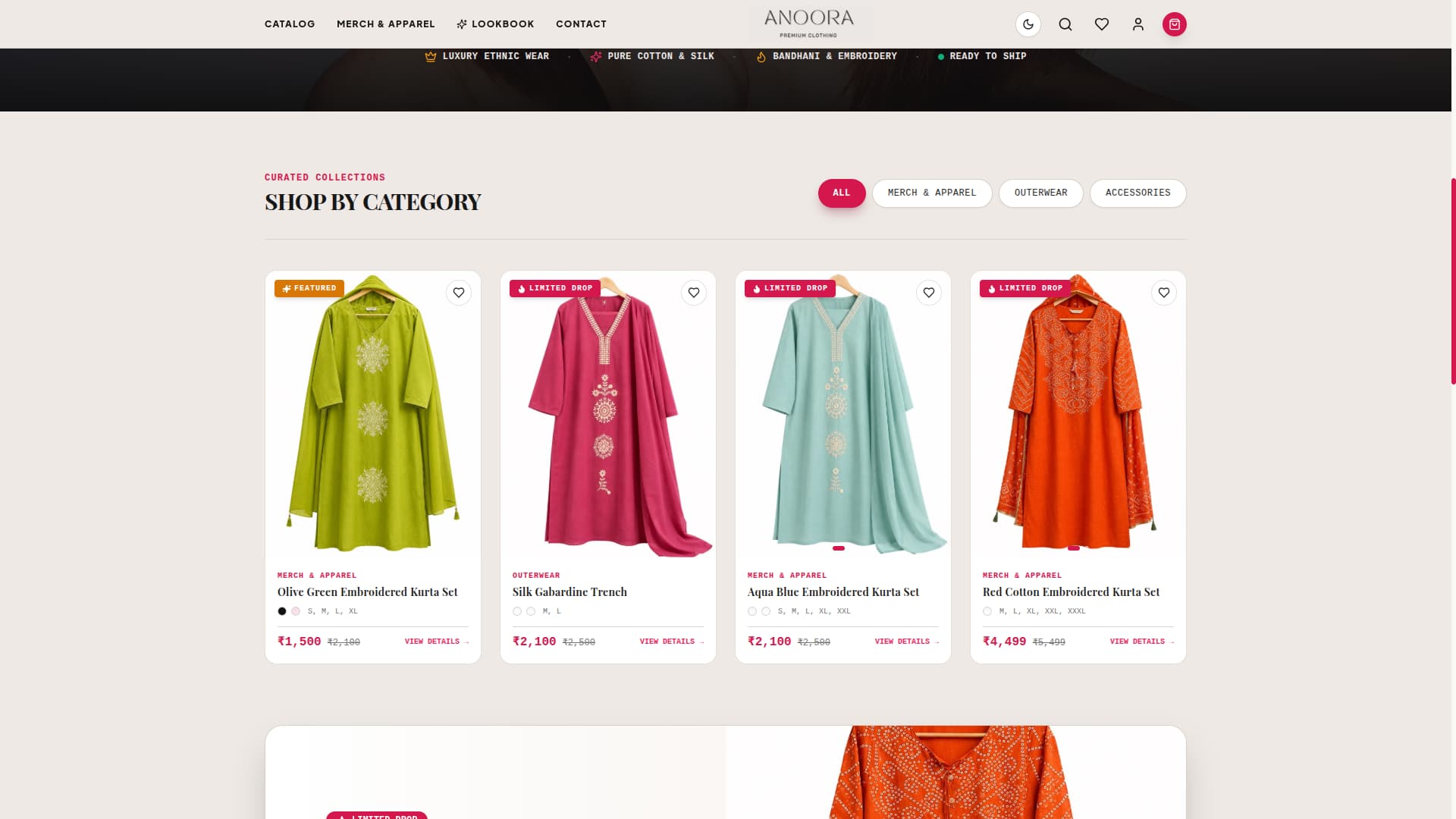Open the Lookbook navigation link
This screenshot has width=1456, height=819.
pos(495,24)
